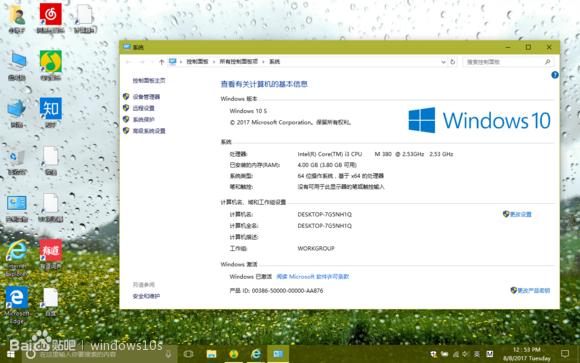The height and width of the screenshot is (363, 580).
Task: Open the user folder icon on desktop
Action: (x=17, y=19)
